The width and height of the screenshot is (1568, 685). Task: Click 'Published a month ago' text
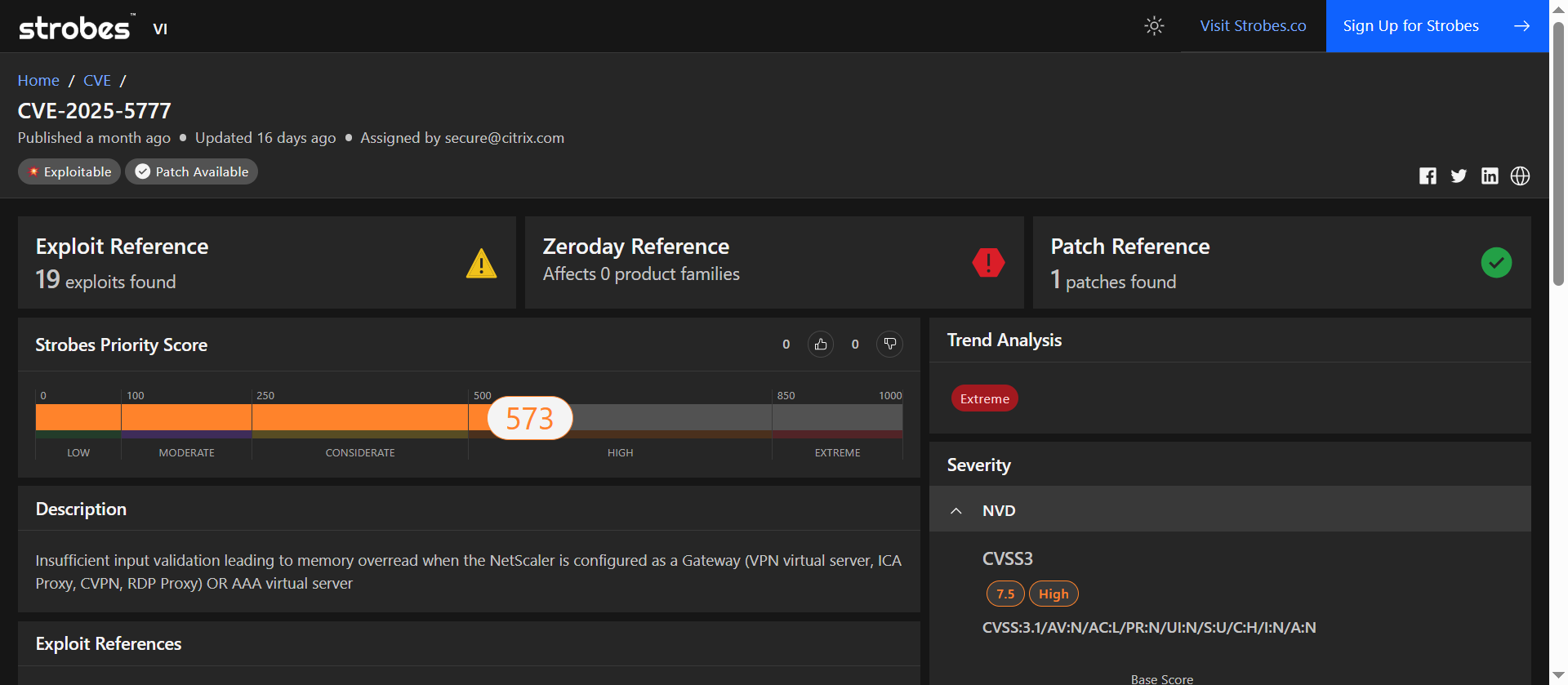coord(94,138)
